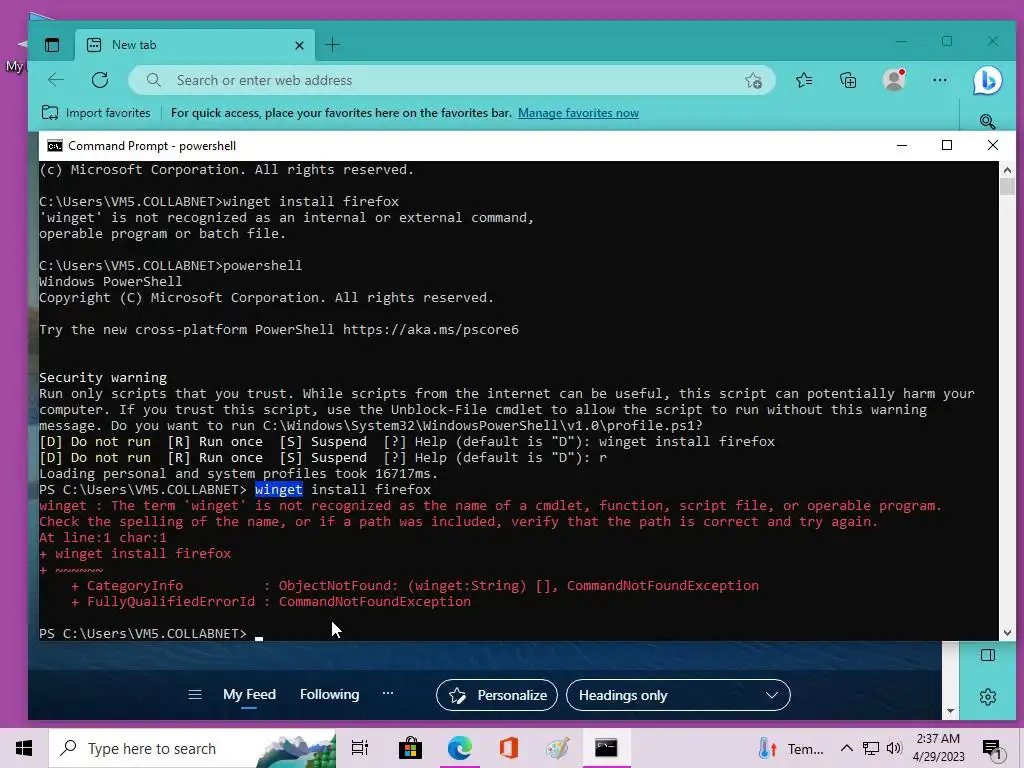Open the feed hamburger menu icon
The width and height of the screenshot is (1024, 768).
(195, 694)
